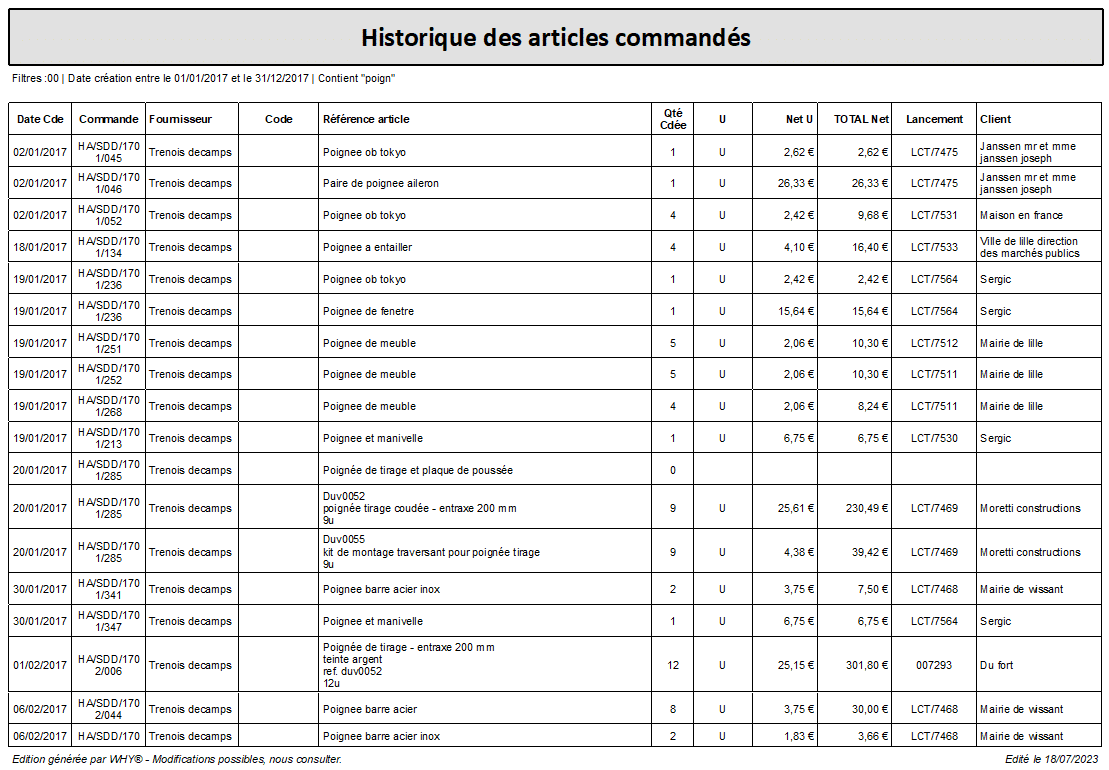Click the Edité le 18/07/2023 footer text
Viewport: 1109px width, 770px height.
point(1051,759)
